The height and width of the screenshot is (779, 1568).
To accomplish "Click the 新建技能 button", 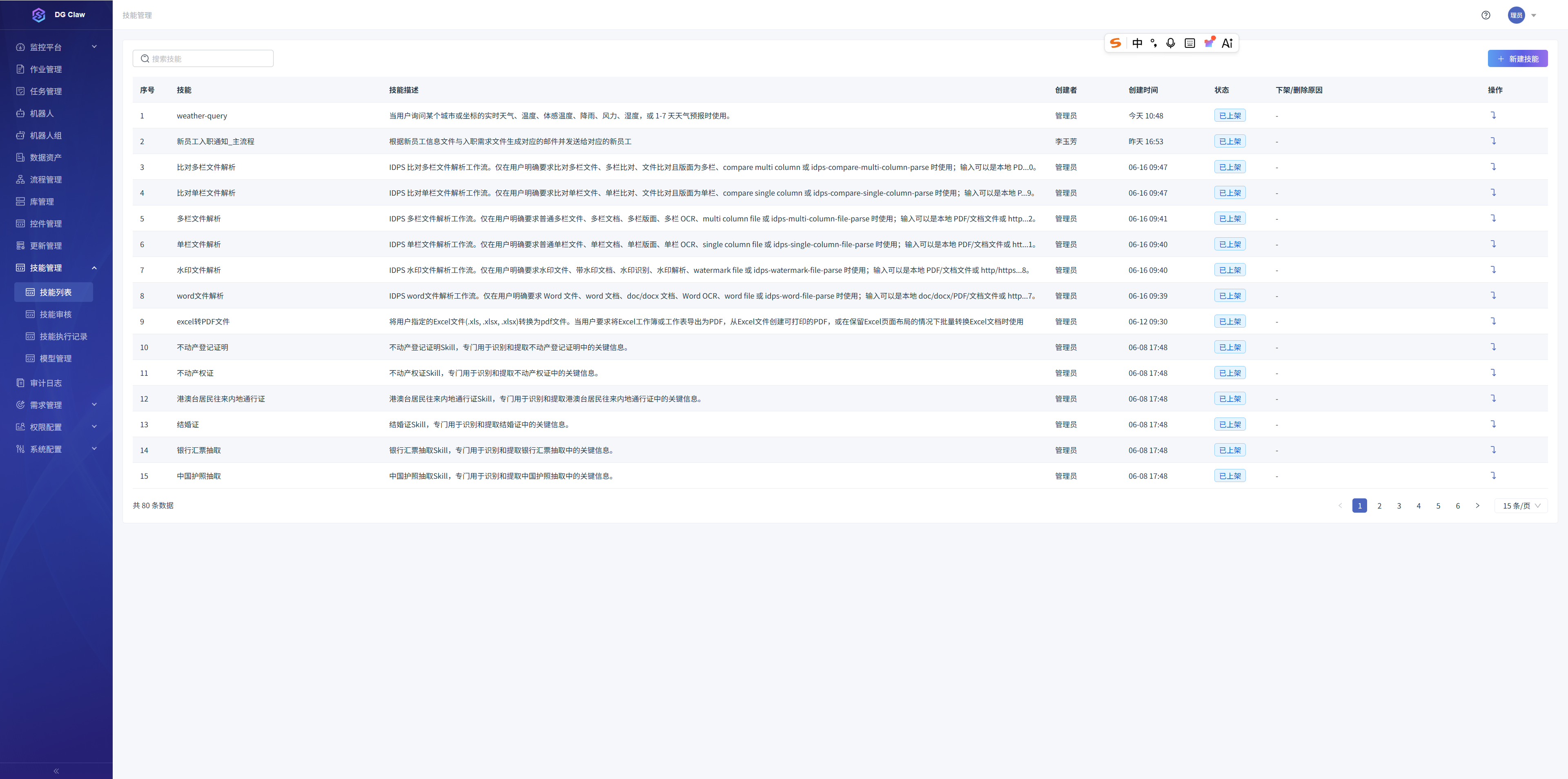I will tap(1517, 58).
